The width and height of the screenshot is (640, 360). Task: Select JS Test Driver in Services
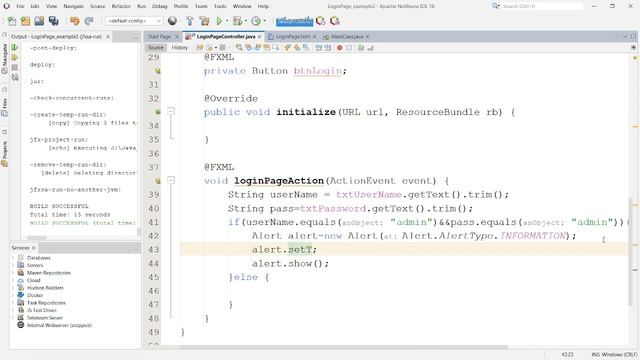coord(42,310)
